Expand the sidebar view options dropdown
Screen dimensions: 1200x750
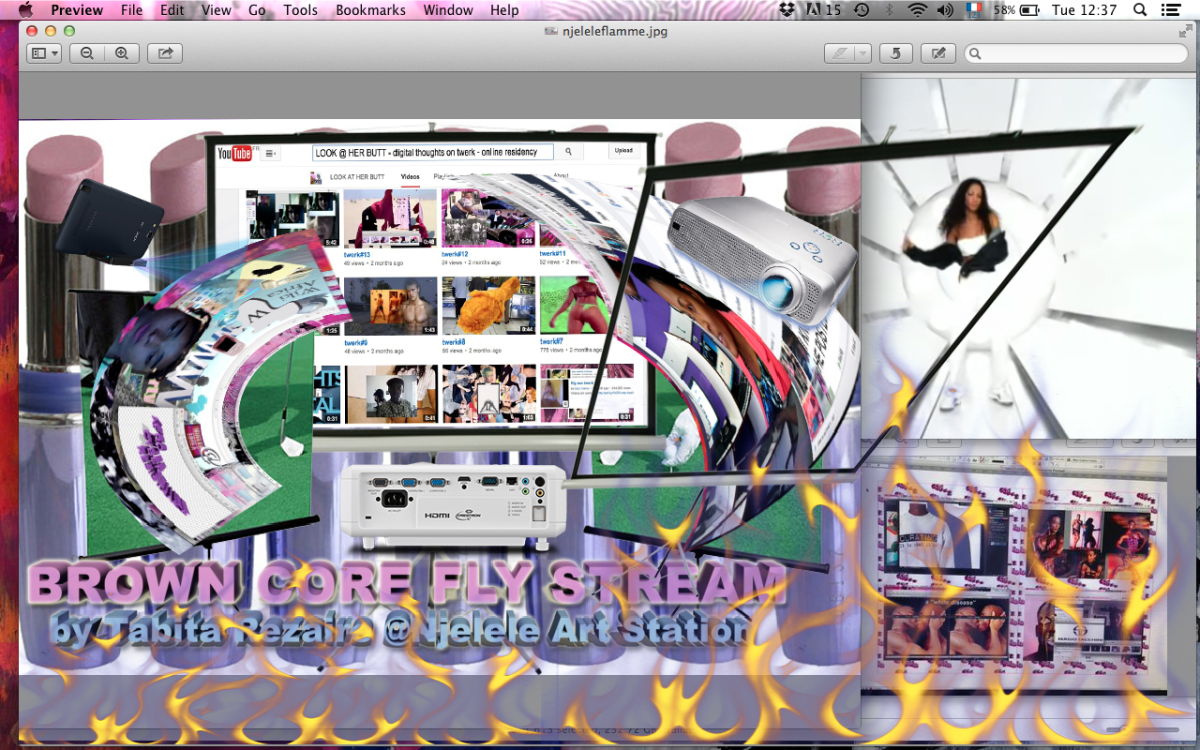coord(45,53)
